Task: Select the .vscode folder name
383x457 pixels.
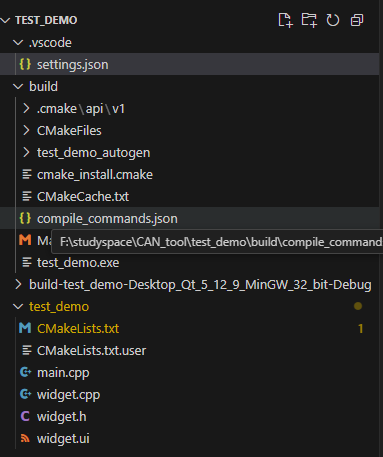Action: click(50, 43)
